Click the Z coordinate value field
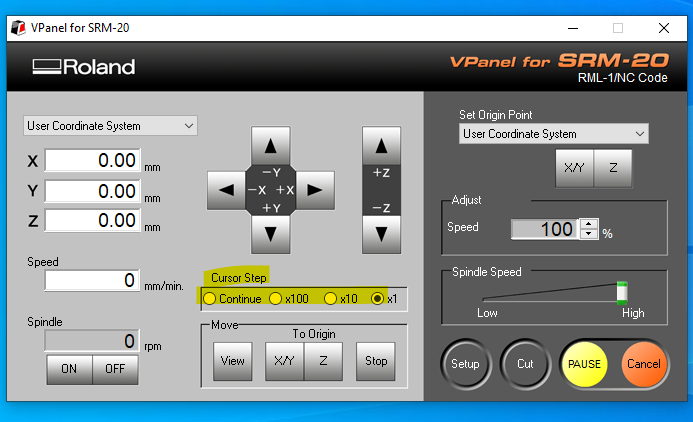The width and height of the screenshot is (693, 422). [92, 221]
